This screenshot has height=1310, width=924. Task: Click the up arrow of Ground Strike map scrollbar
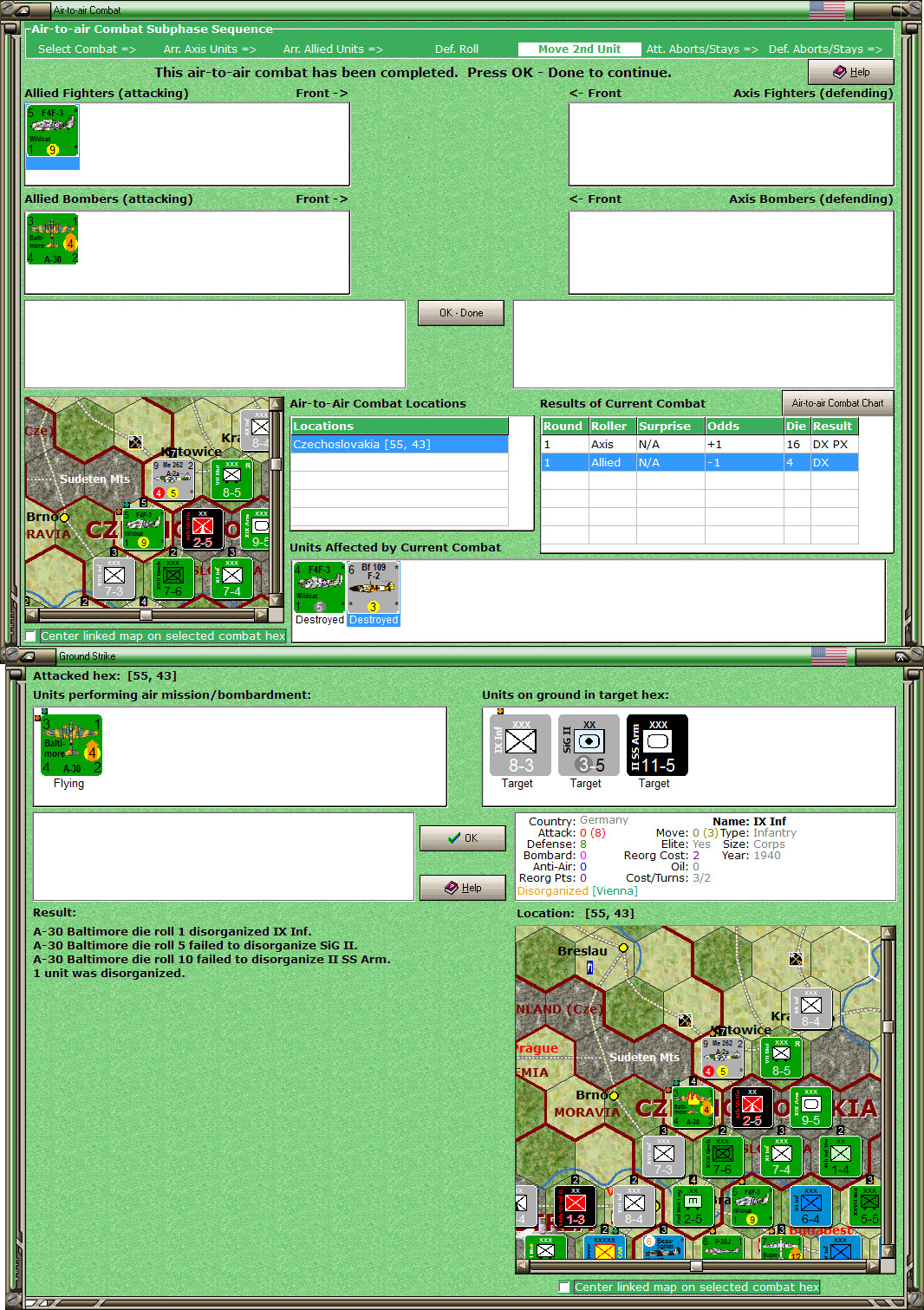(x=888, y=933)
